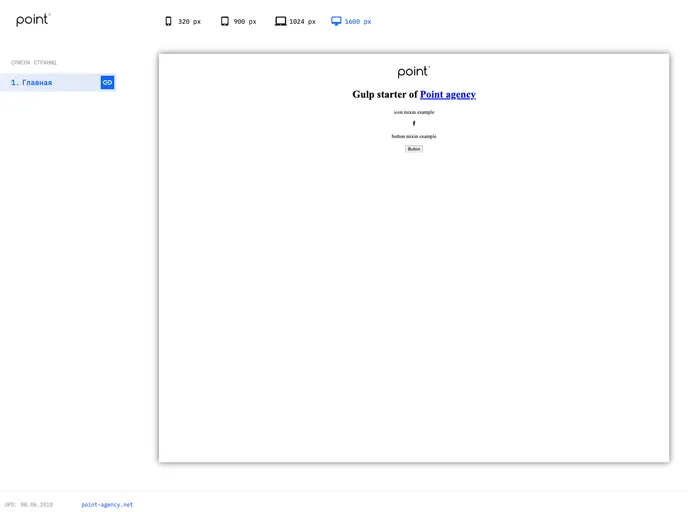
Task: Click the 'icon mixin example' text
Action: click(414, 112)
